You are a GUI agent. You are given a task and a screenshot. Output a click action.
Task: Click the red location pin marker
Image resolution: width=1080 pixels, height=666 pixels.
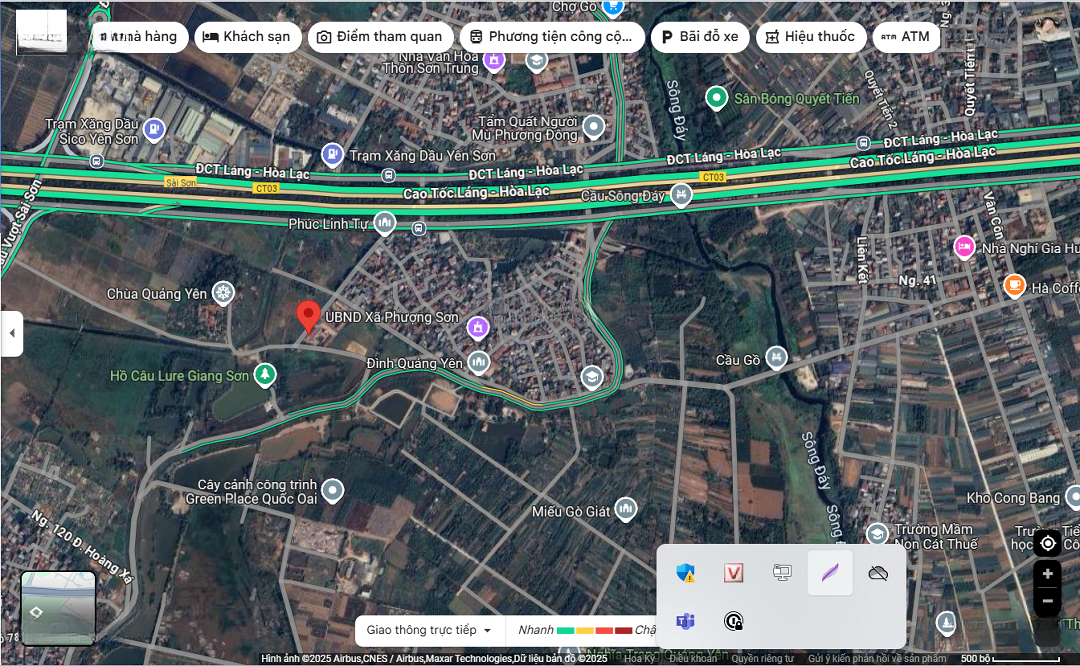(308, 317)
